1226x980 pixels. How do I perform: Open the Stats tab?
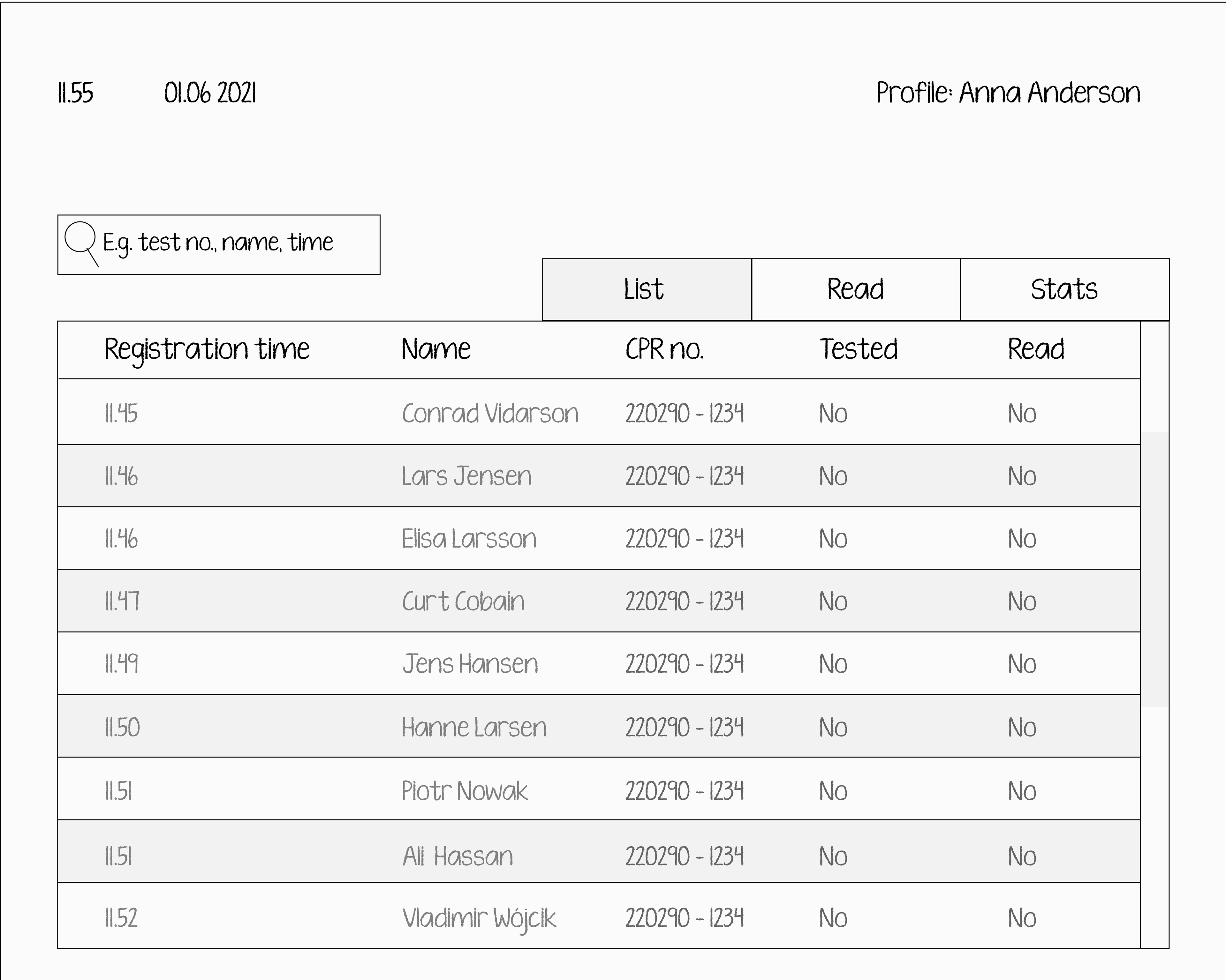[x=1064, y=289]
